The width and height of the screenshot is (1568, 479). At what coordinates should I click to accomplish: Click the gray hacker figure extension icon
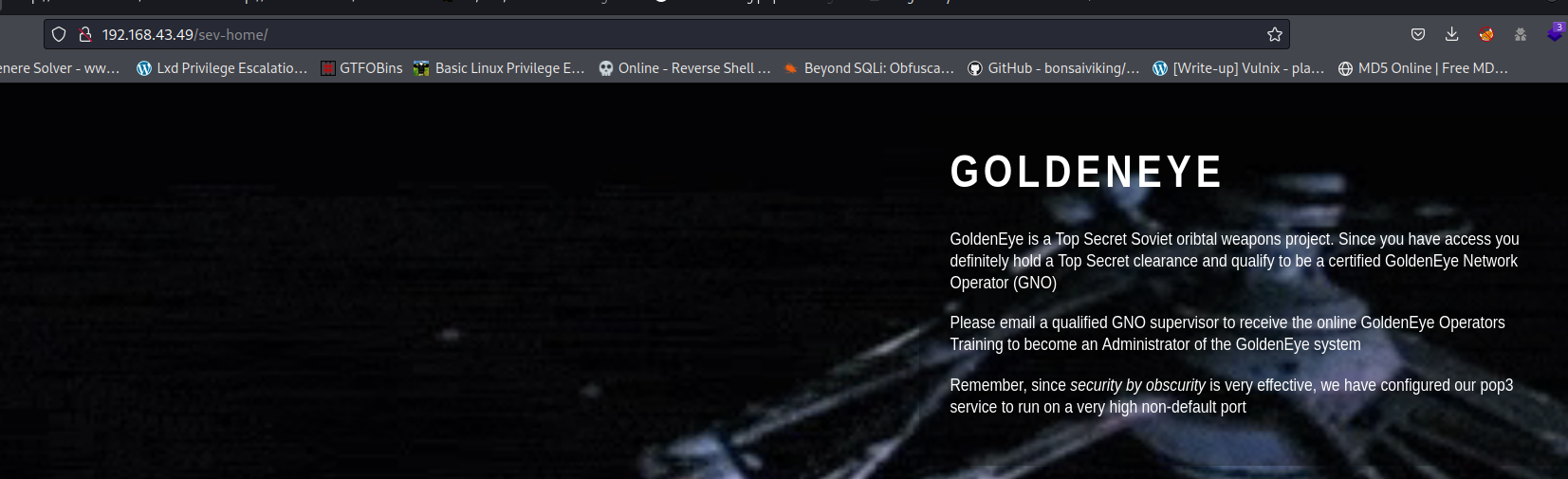pyautogui.click(x=1521, y=34)
